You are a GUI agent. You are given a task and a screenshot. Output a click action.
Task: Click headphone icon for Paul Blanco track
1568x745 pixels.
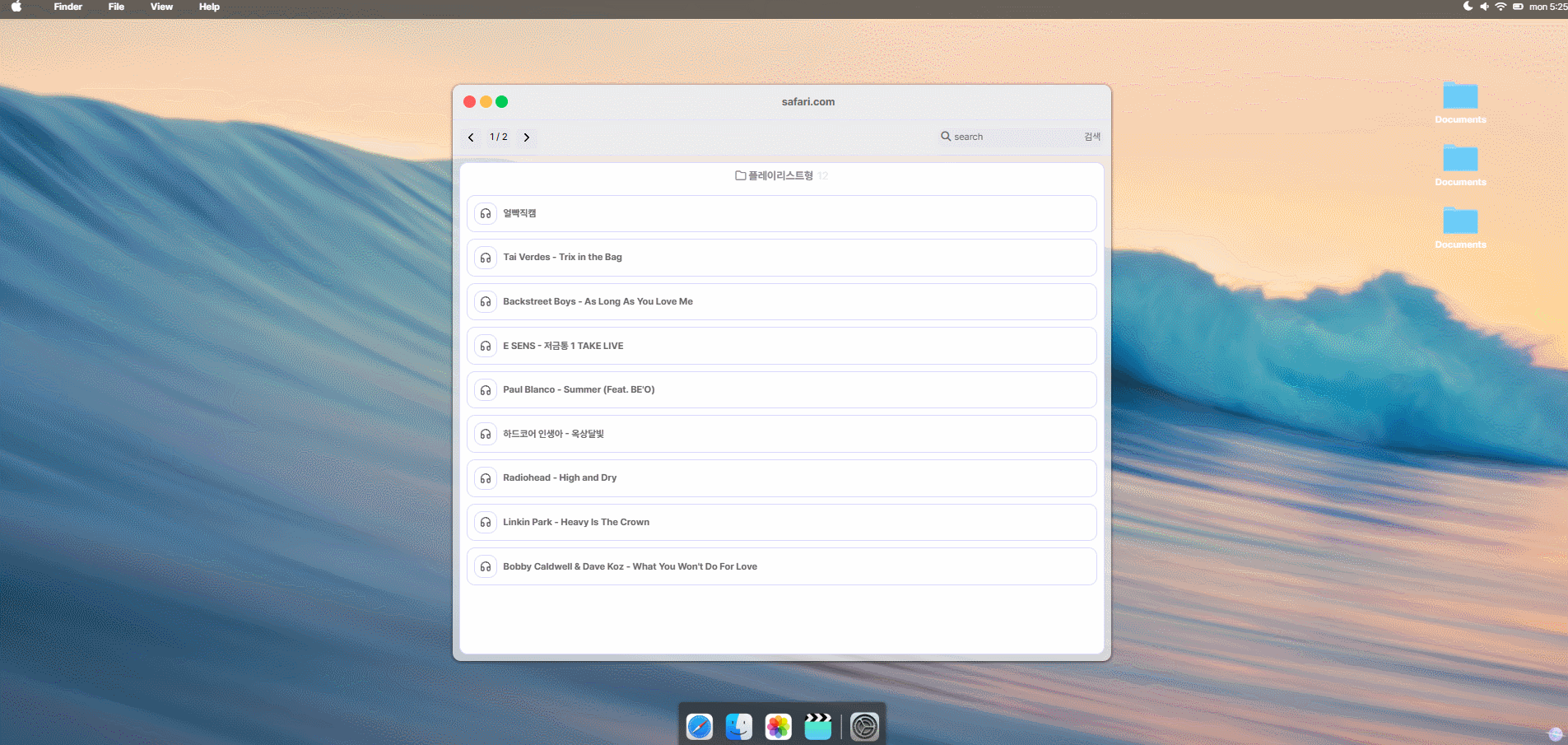point(486,390)
